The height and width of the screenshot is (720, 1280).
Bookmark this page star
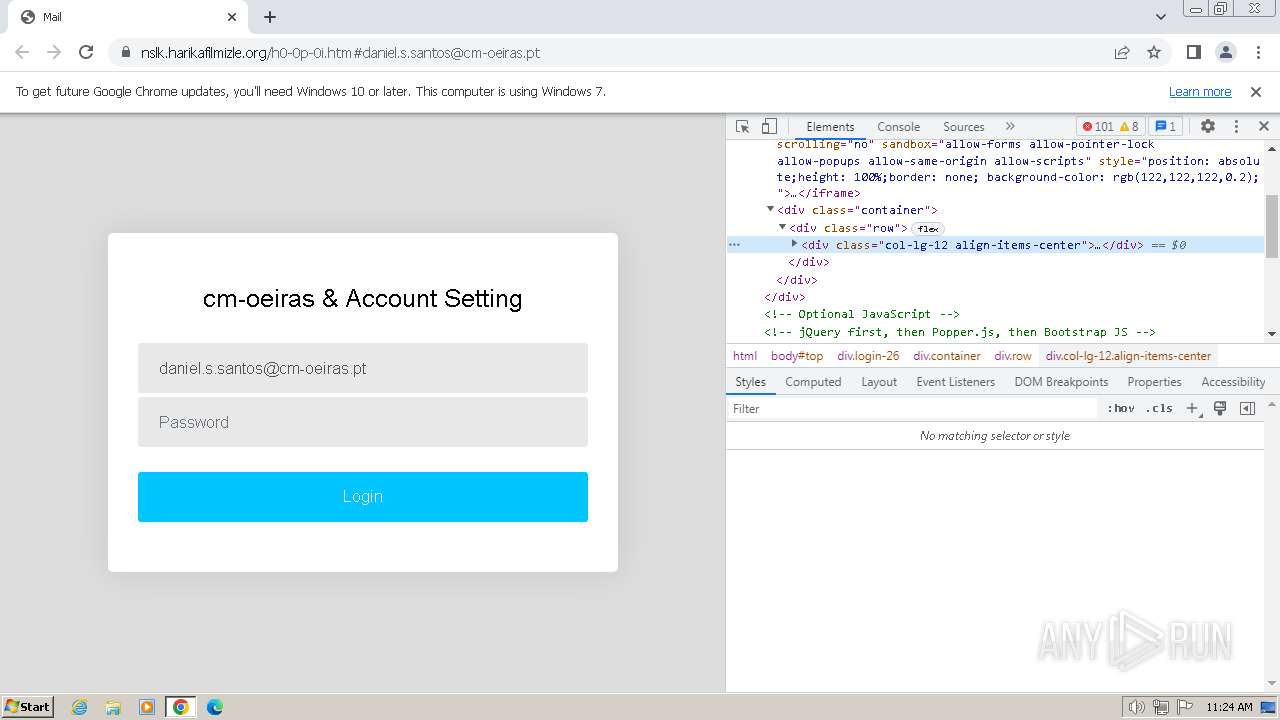point(1154,53)
